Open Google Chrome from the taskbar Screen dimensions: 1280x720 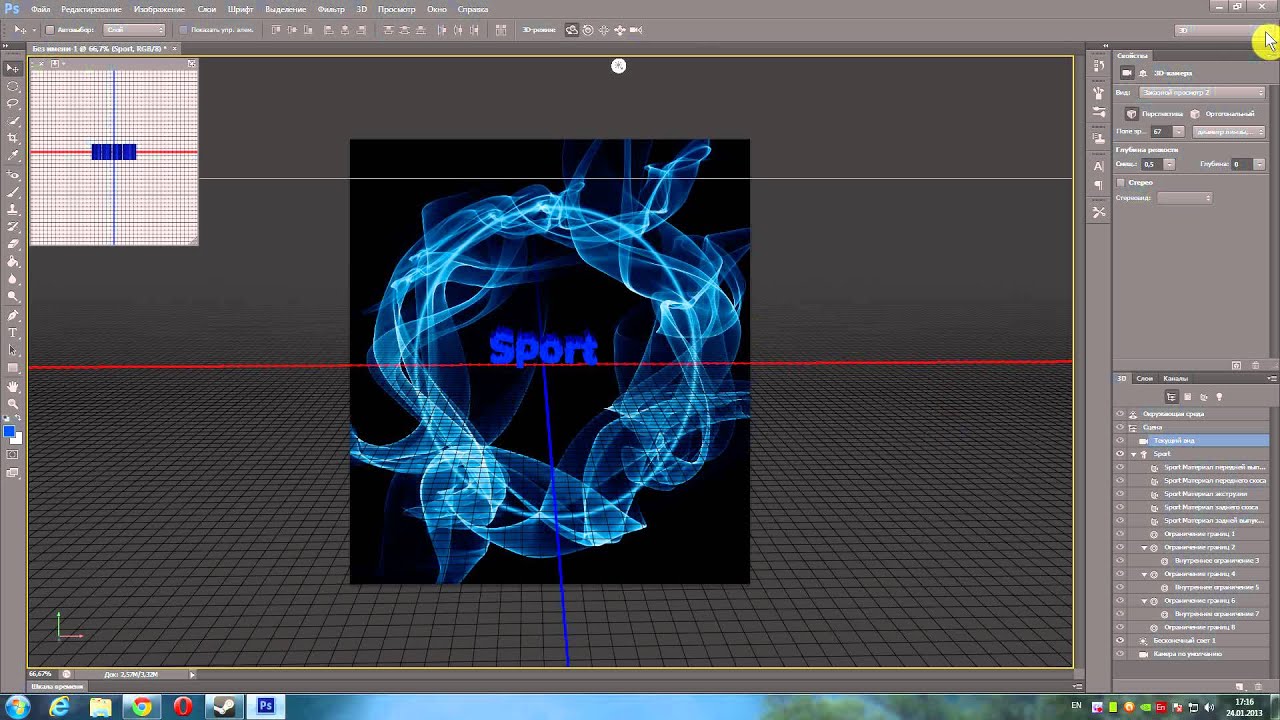142,707
